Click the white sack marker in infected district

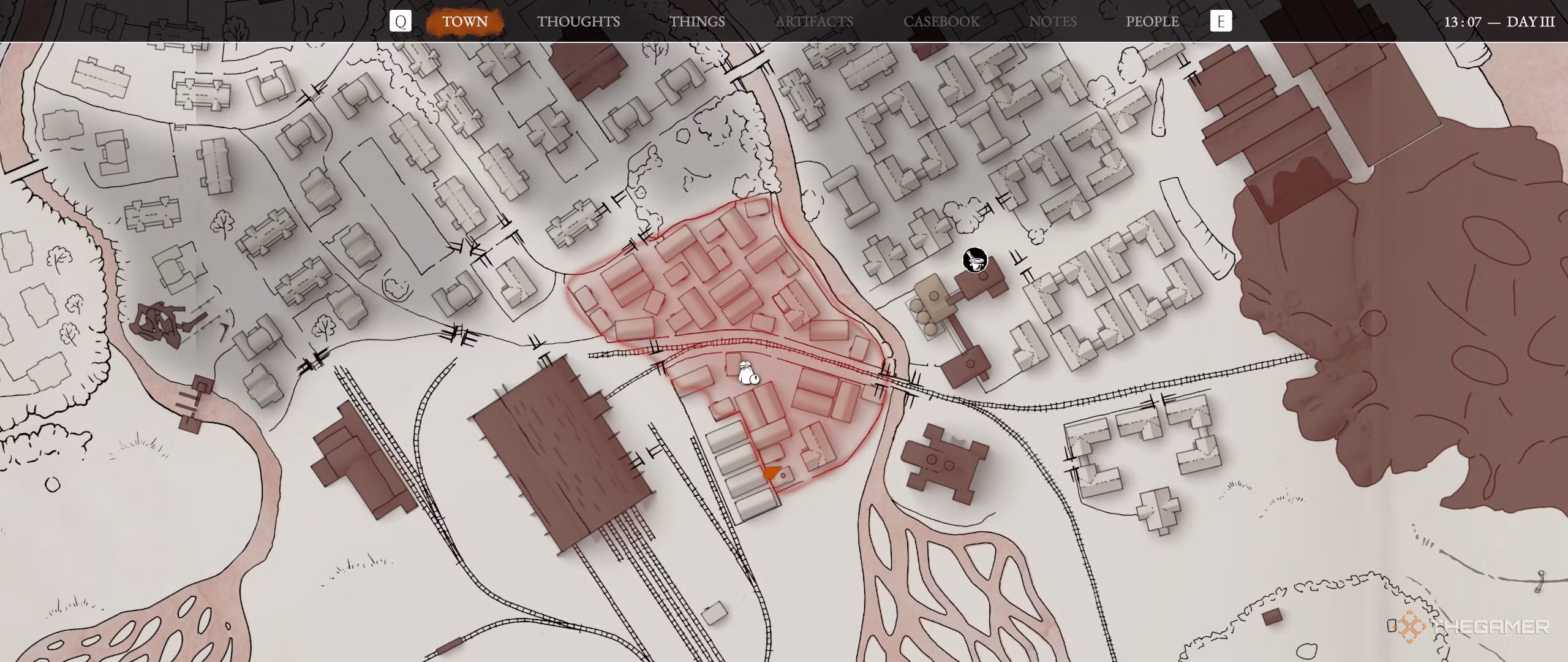747,373
